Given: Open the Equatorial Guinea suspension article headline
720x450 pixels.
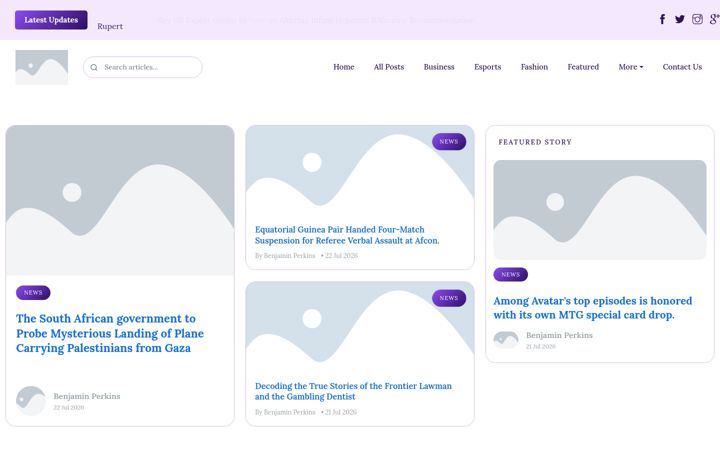Looking at the screenshot, I should point(347,235).
